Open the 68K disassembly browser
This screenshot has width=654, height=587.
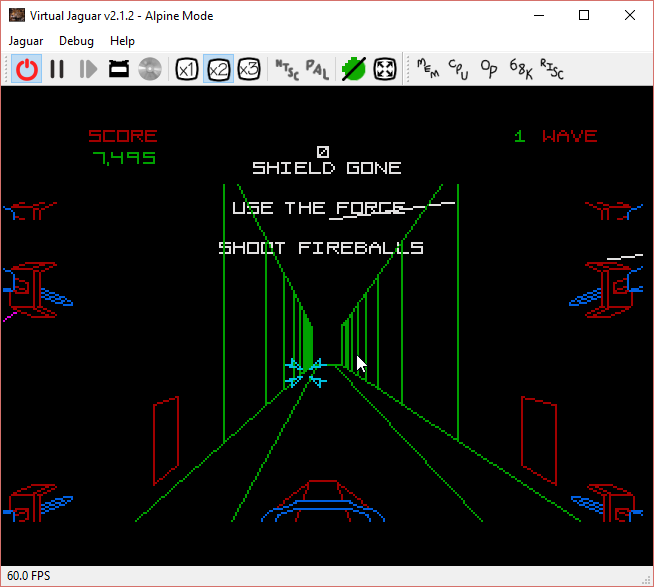520,69
